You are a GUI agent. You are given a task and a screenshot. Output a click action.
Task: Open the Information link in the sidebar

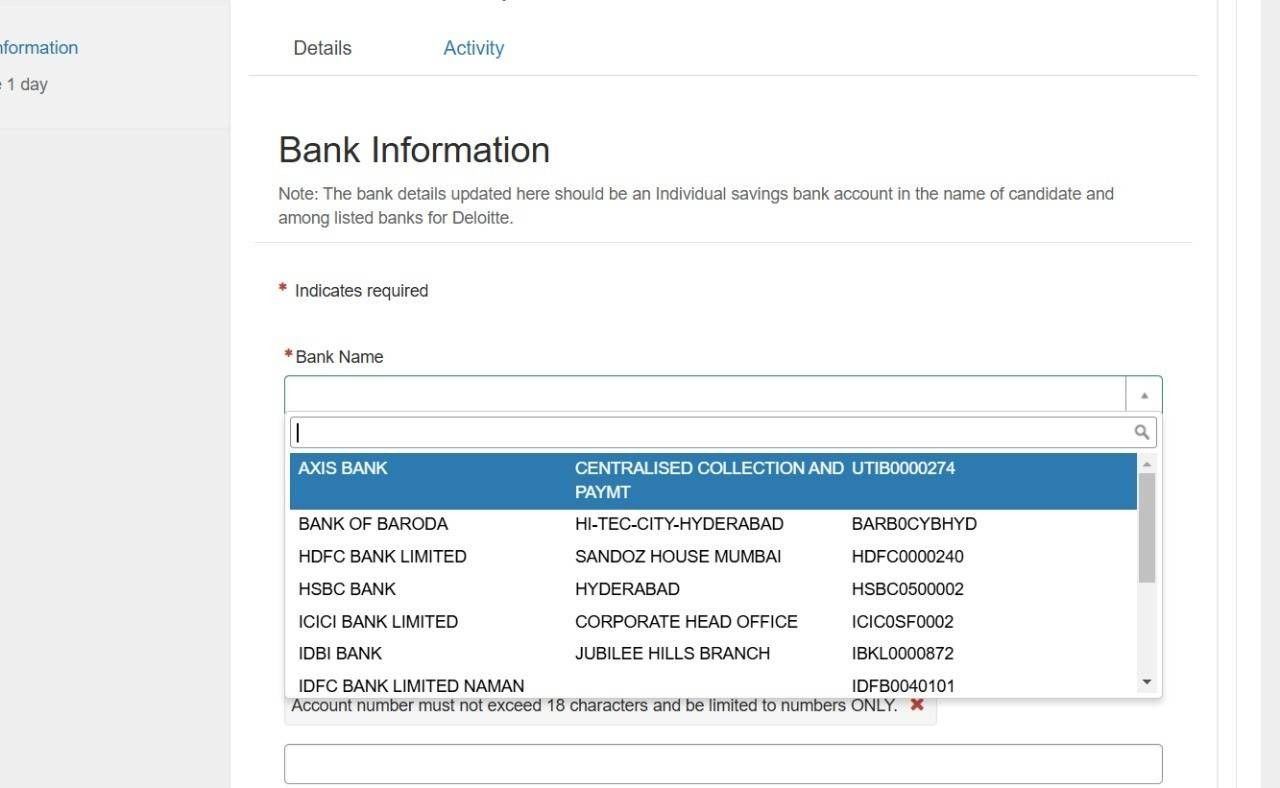(x=38, y=47)
